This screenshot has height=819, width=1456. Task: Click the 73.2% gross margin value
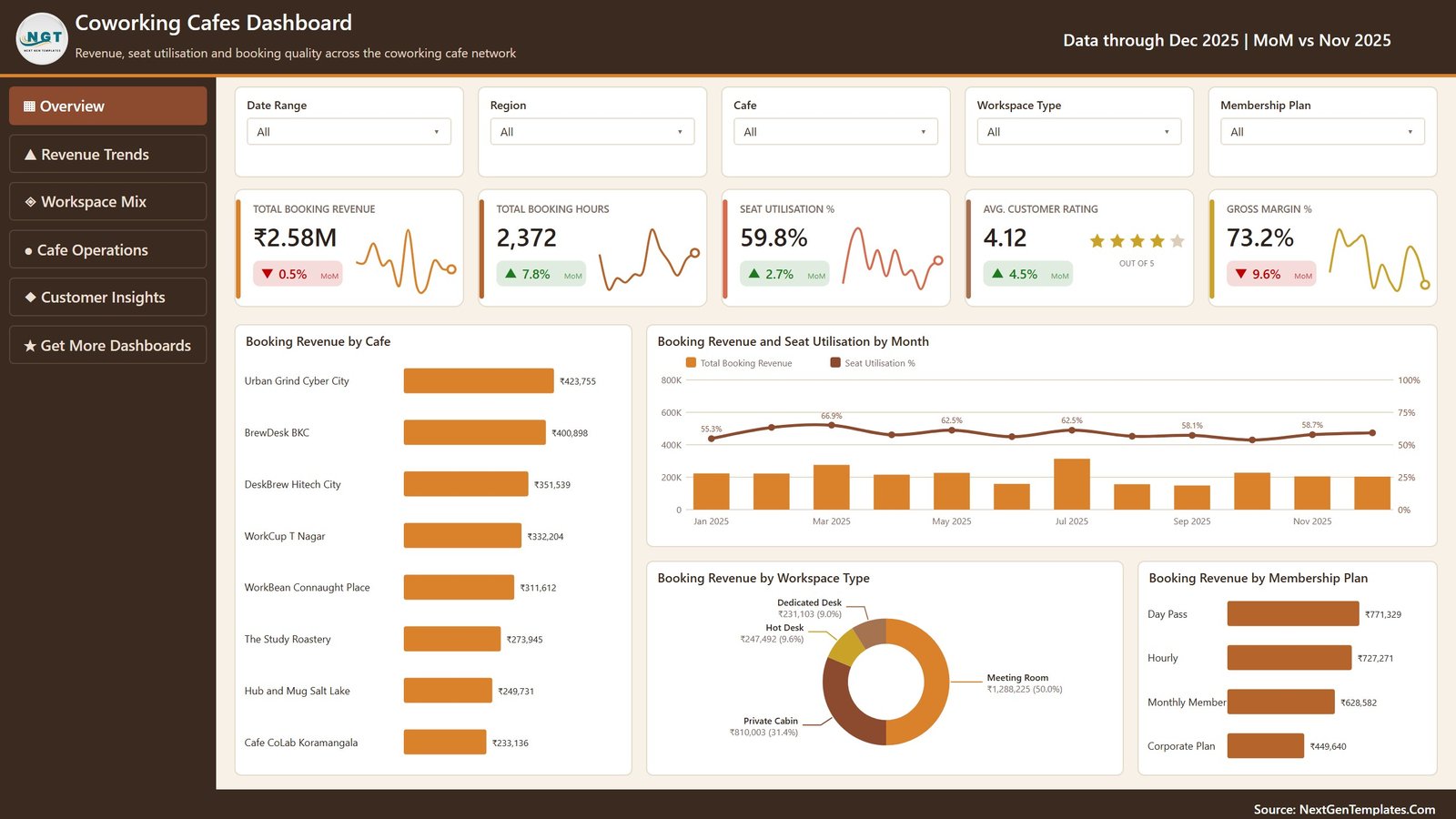pos(1260,238)
